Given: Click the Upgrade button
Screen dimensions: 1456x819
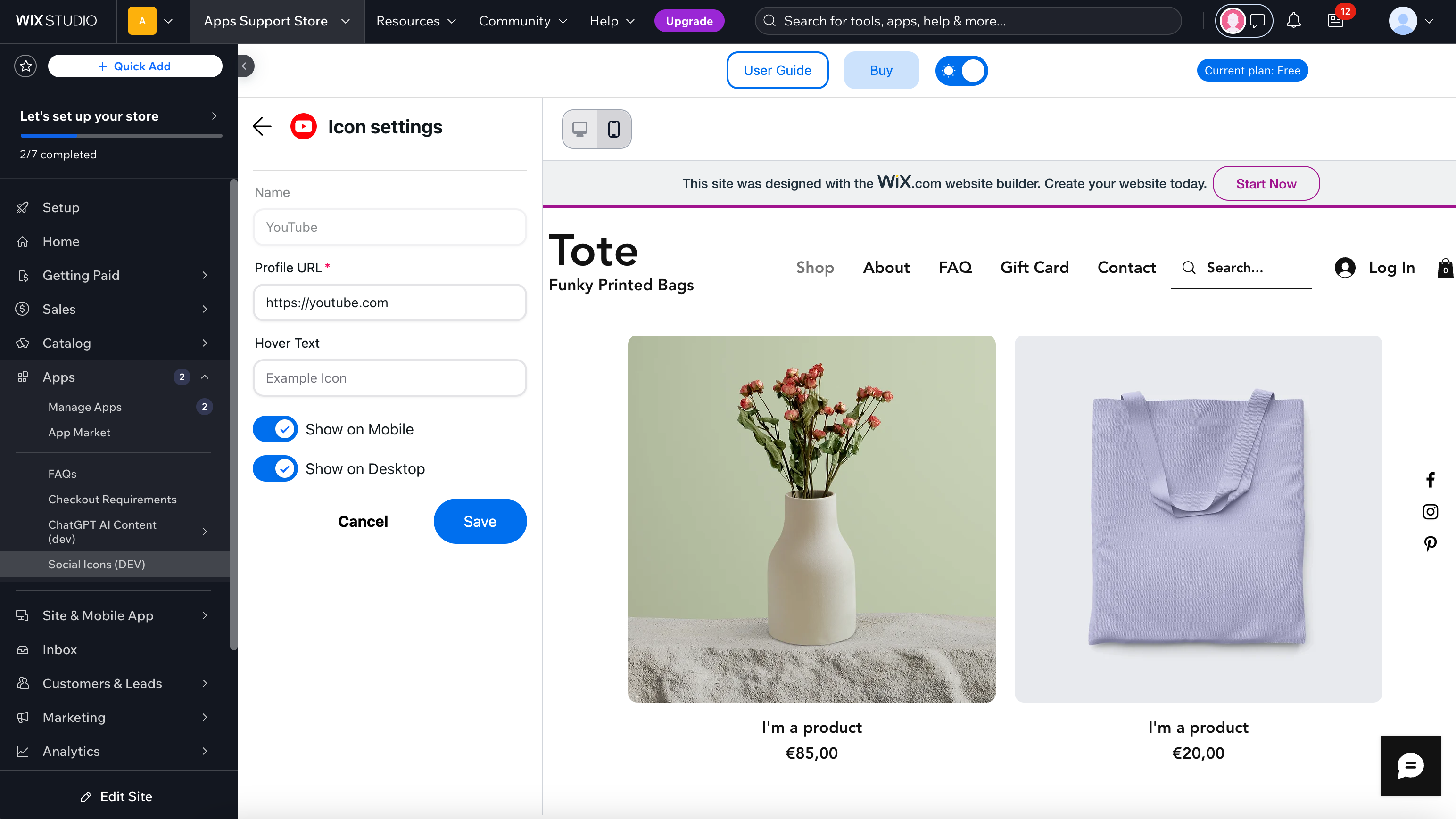Looking at the screenshot, I should [x=689, y=21].
